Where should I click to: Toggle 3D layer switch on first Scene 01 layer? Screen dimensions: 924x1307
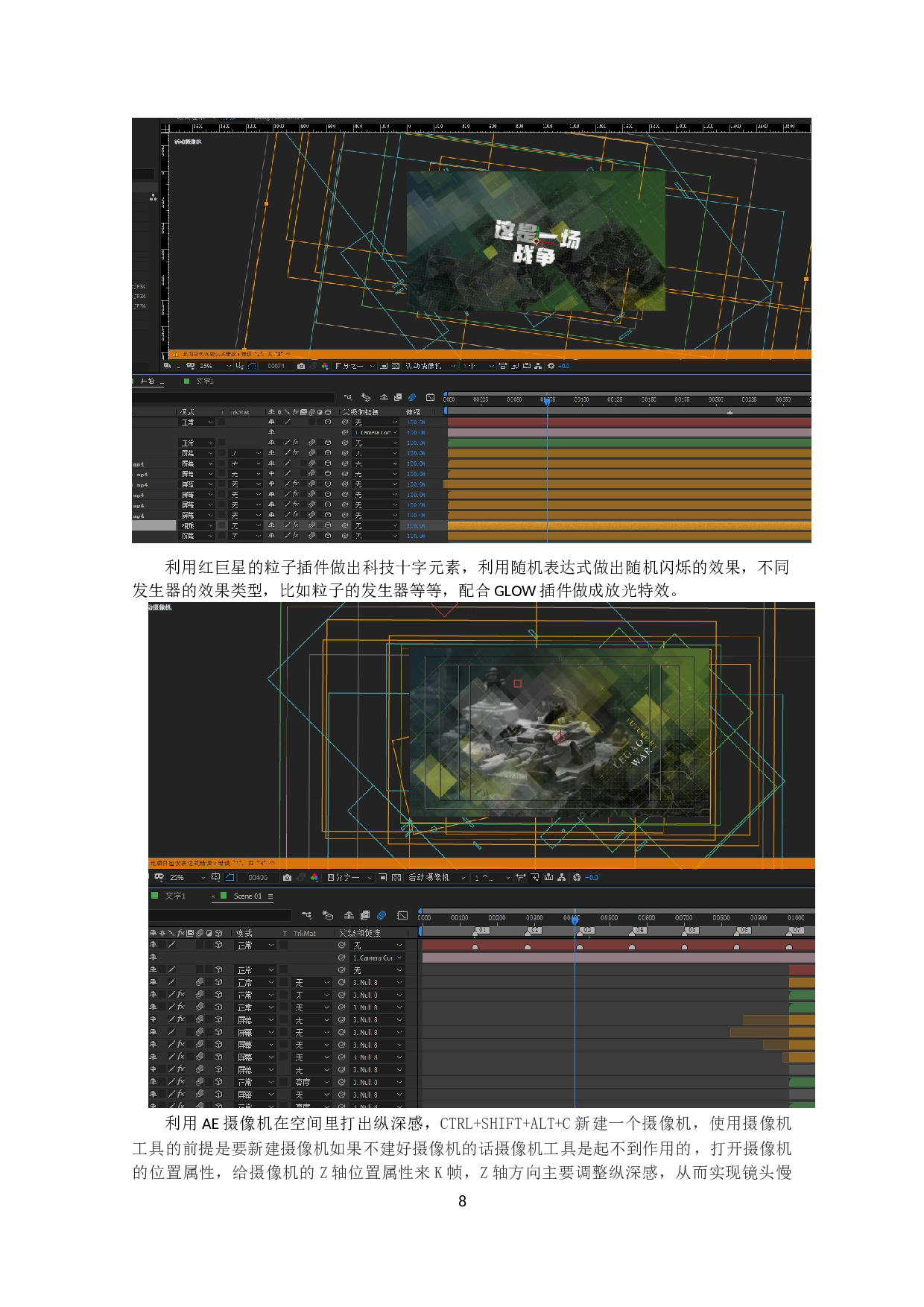point(218,945)
